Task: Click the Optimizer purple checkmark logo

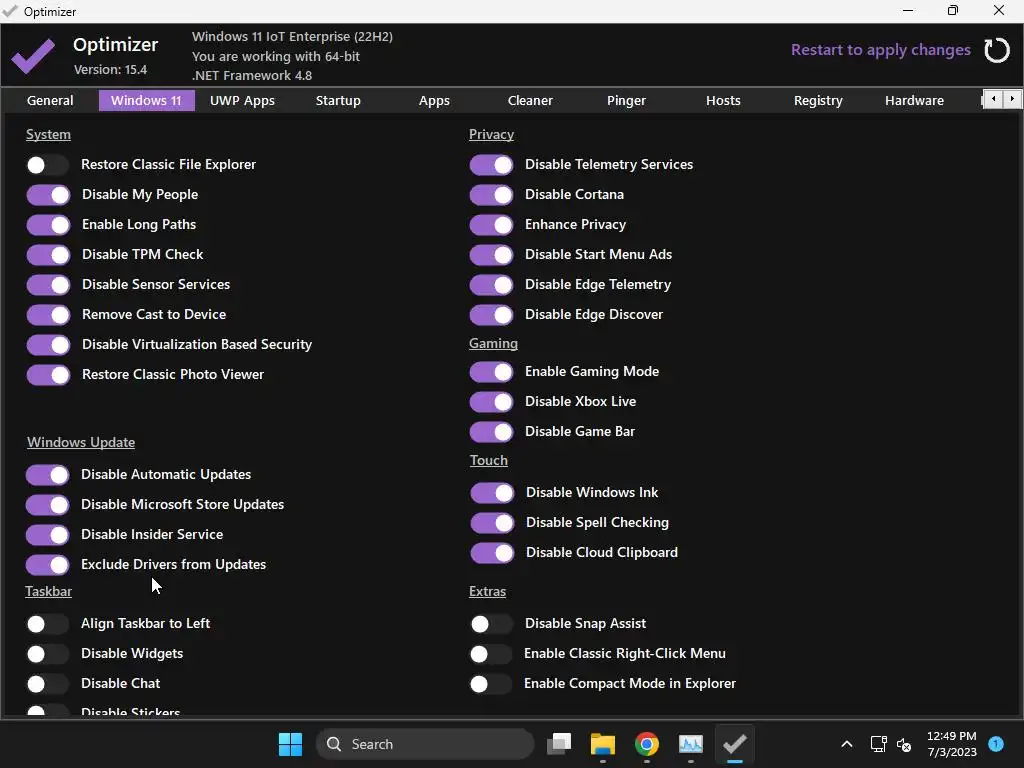Action: [33, 56]
